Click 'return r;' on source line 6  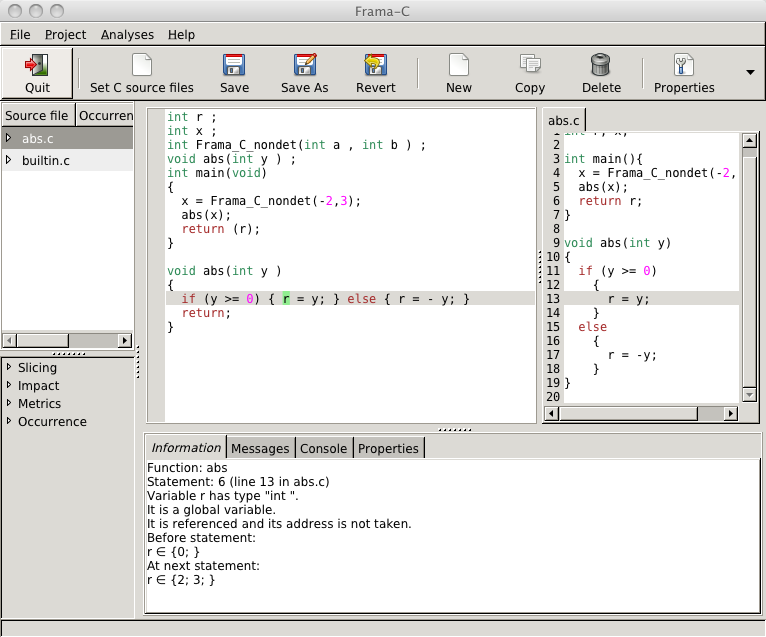click(610, 201)
